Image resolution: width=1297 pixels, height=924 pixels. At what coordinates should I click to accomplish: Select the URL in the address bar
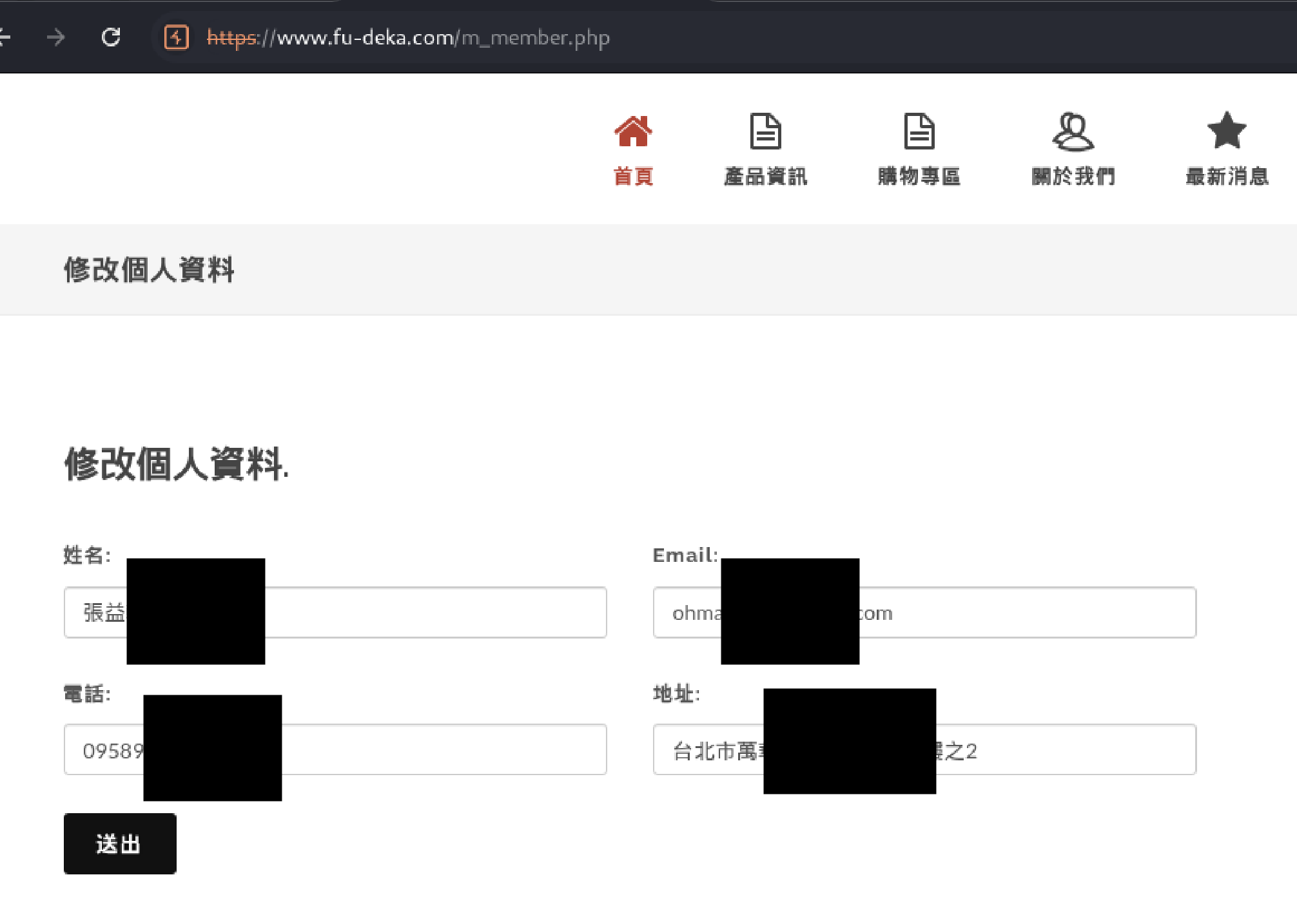(x=408, y=38)
